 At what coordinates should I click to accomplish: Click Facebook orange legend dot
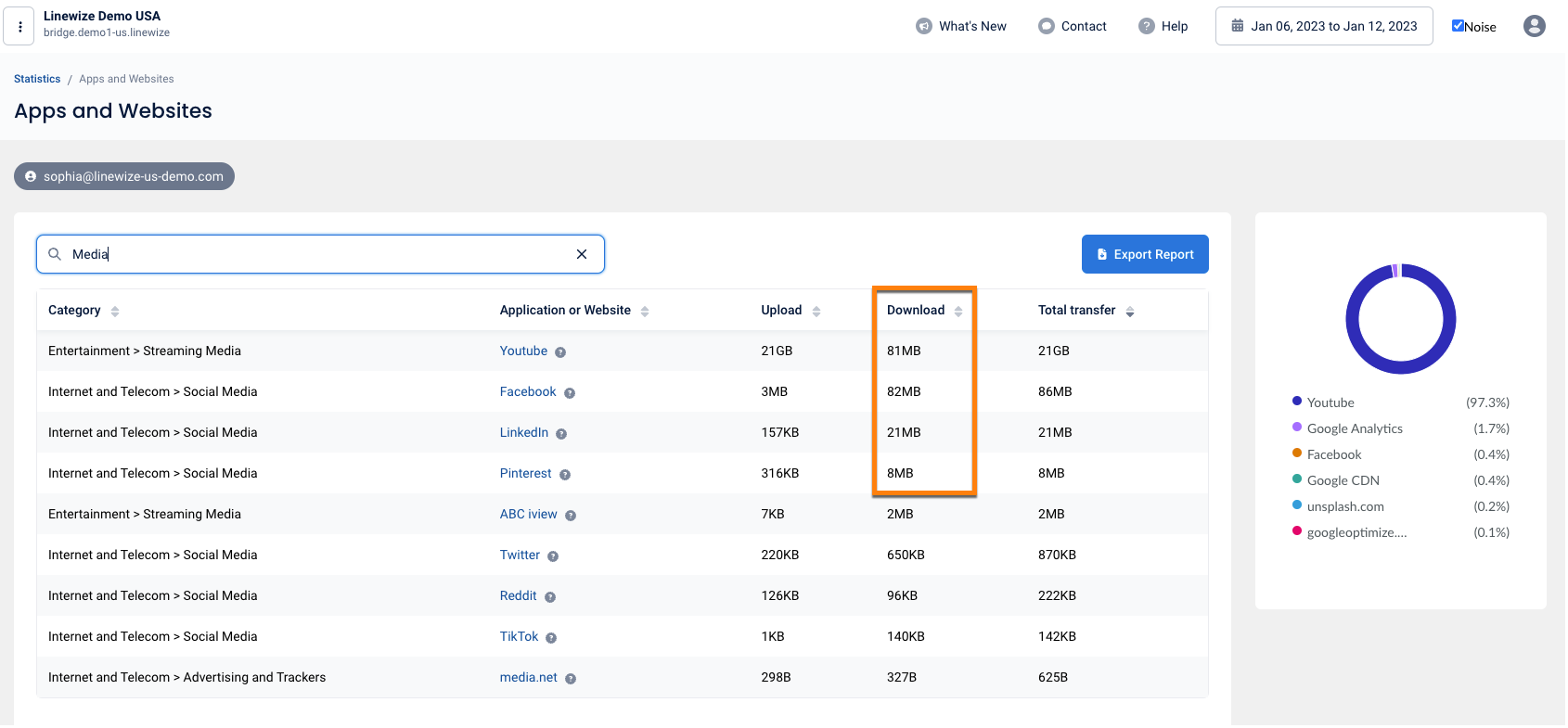(1297, 453)
